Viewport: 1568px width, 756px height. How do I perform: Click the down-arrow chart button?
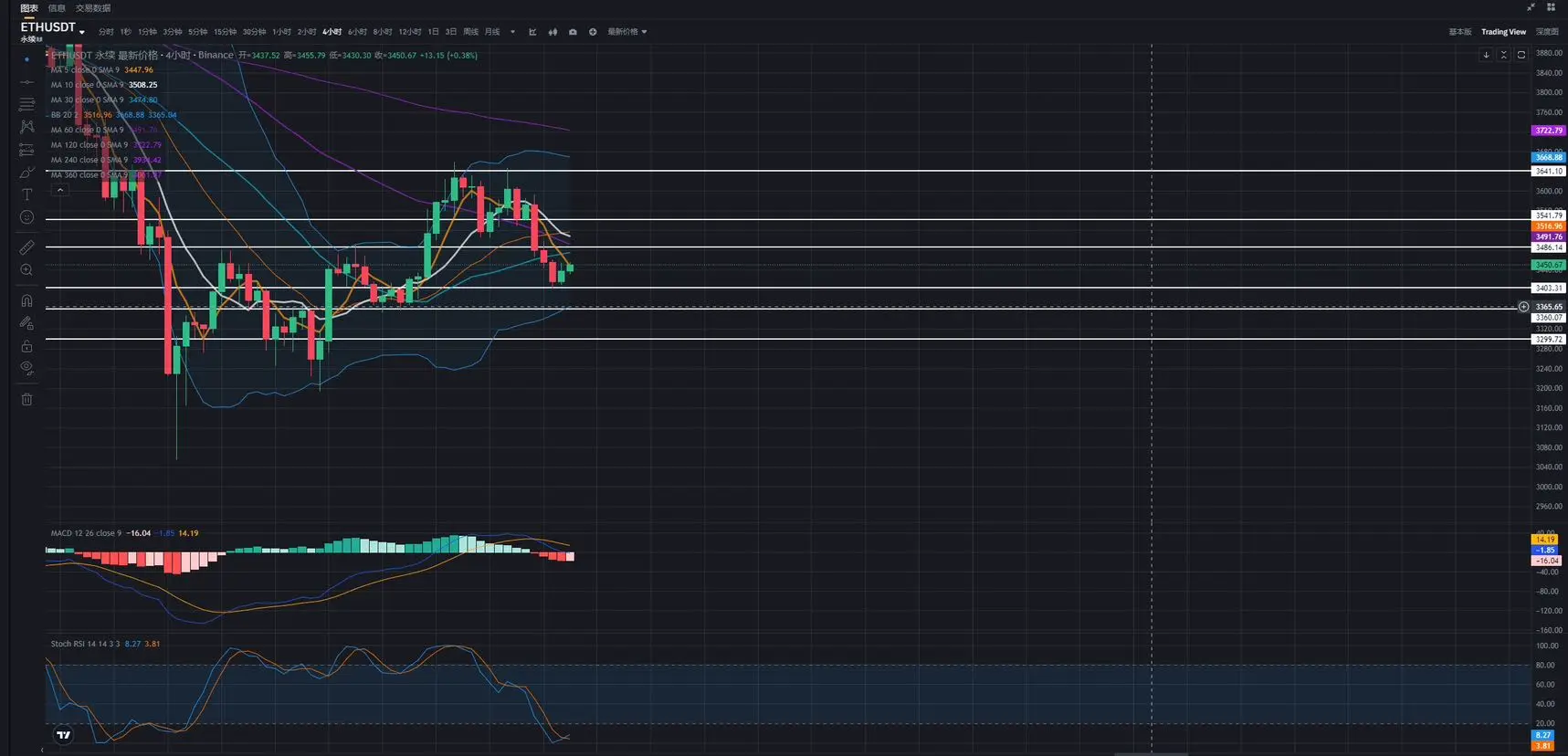click(x=1486, y=55)
